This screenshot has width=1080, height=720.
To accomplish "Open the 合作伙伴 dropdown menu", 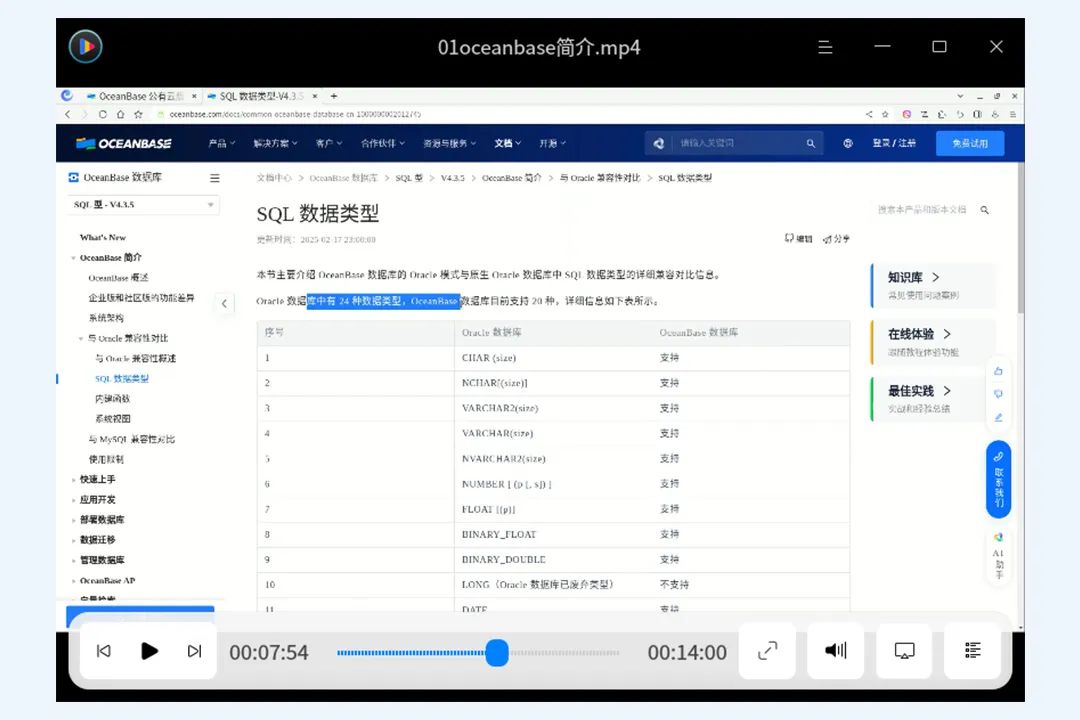I will 383,143.
